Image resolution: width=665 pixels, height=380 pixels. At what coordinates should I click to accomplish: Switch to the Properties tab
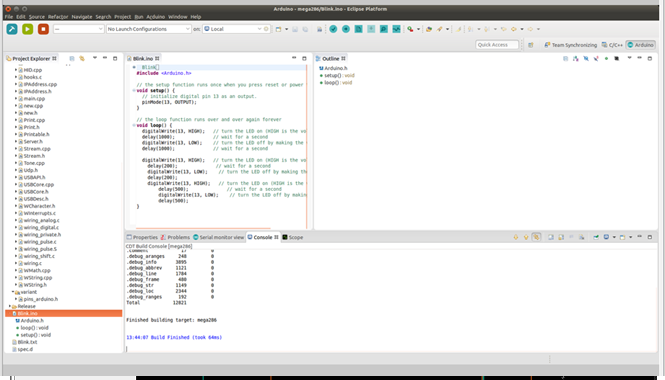coord(142,237)
